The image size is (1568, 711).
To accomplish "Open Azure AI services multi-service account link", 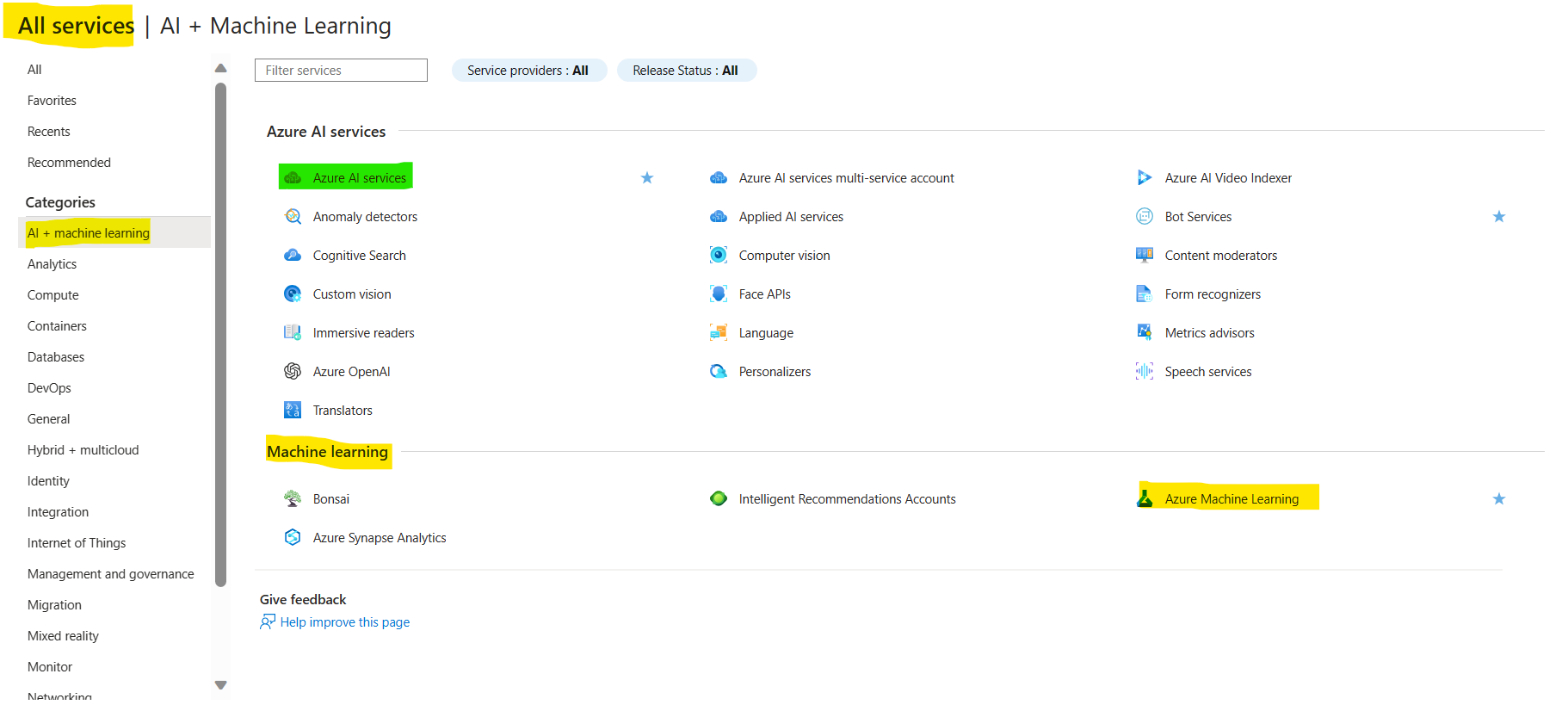I will tap(846, 178).
